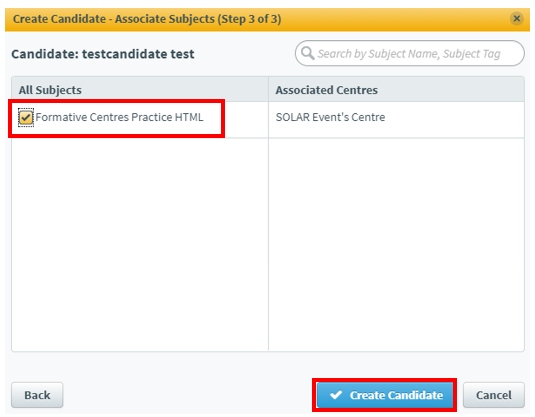535x417 pixels.
Task: Click the checkmark icon on Create Candidate
Action: (x=336, y=395)
